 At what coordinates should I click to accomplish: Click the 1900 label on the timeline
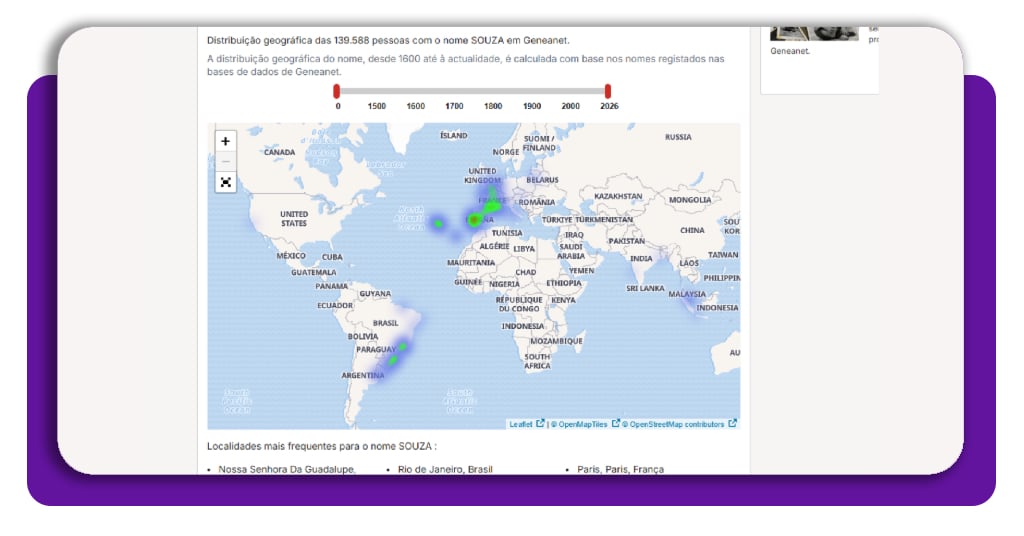coord(532,106)
